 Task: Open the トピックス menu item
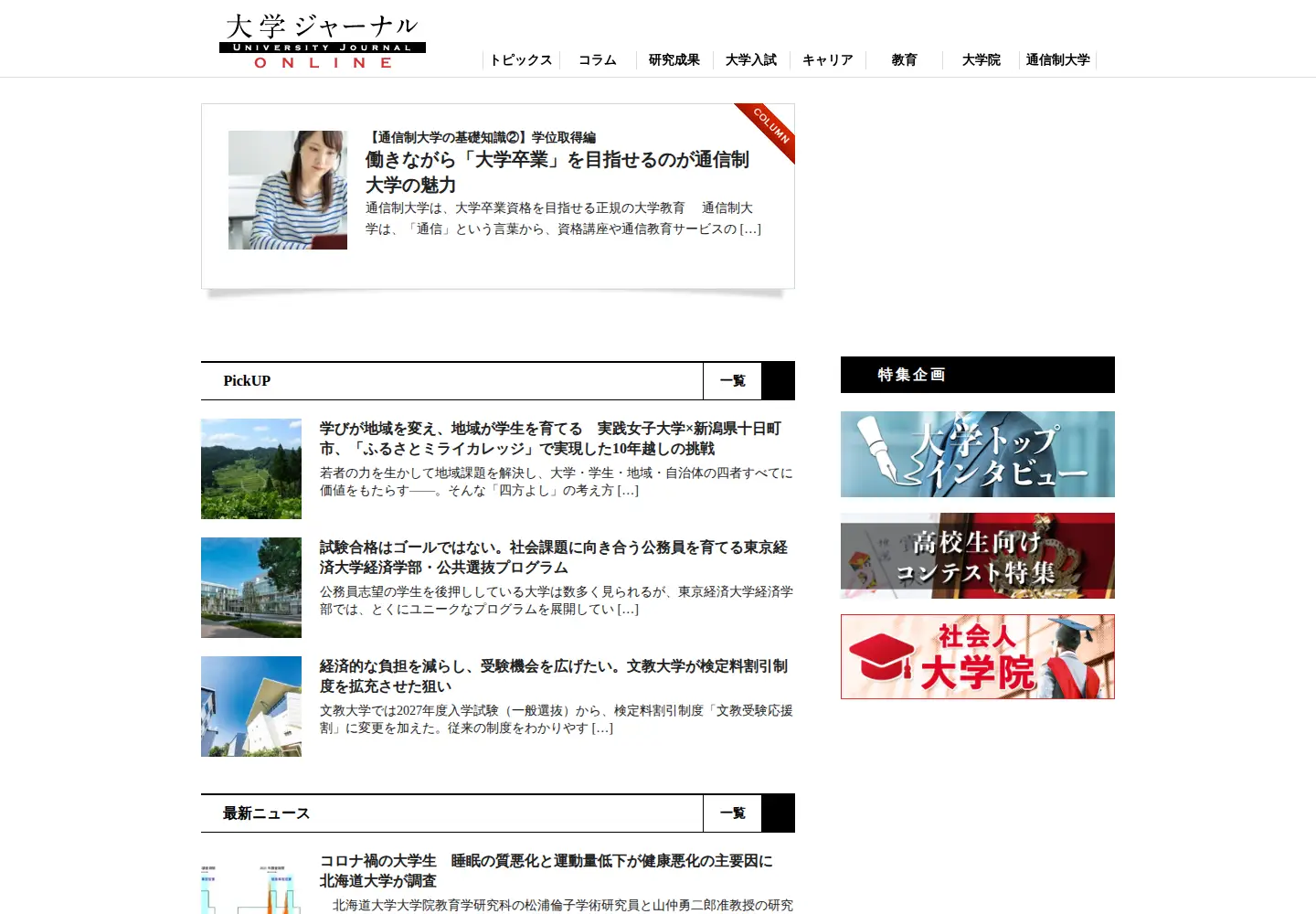[521, 60]
